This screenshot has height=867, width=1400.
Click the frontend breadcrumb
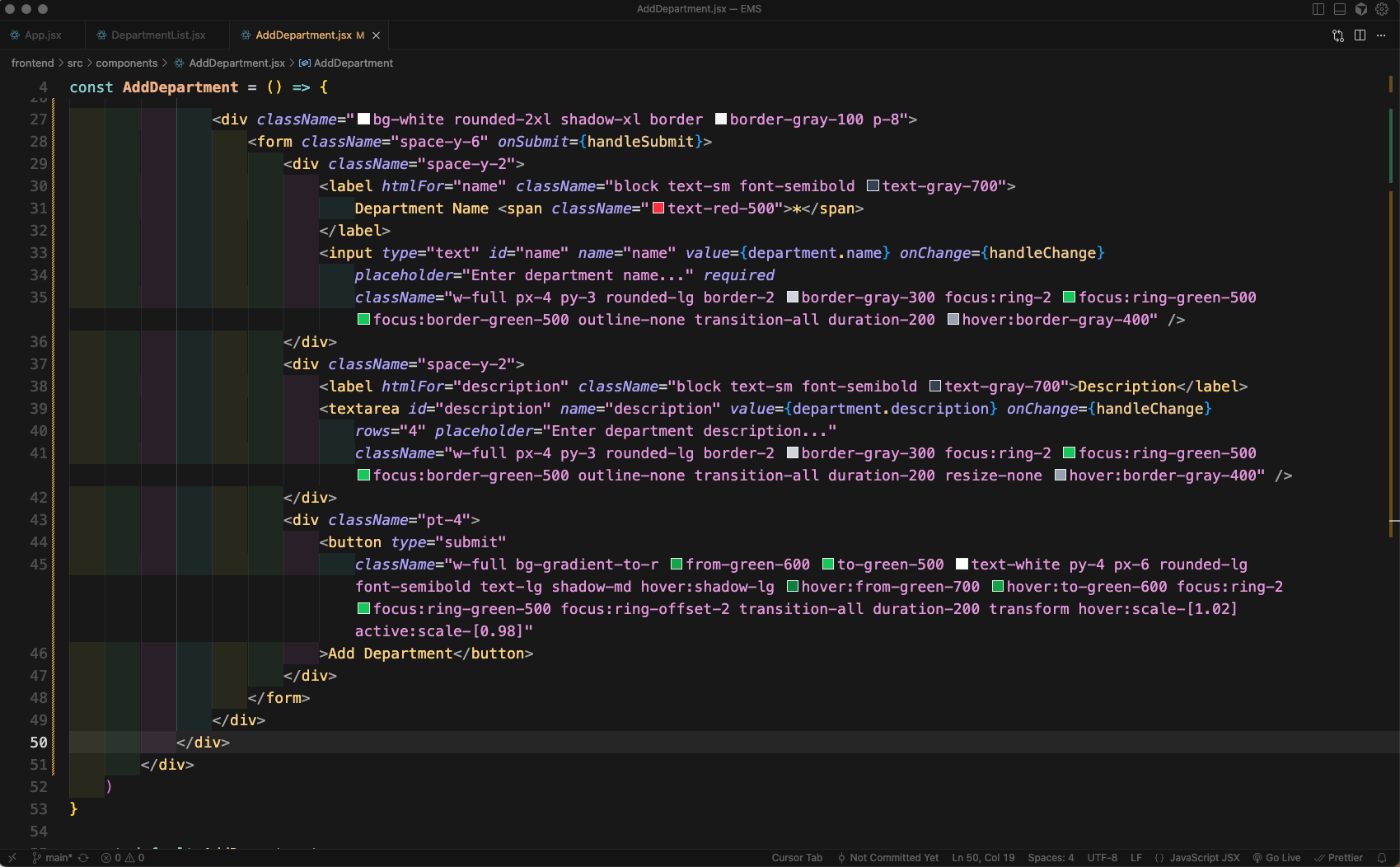(x=33, y=63)
